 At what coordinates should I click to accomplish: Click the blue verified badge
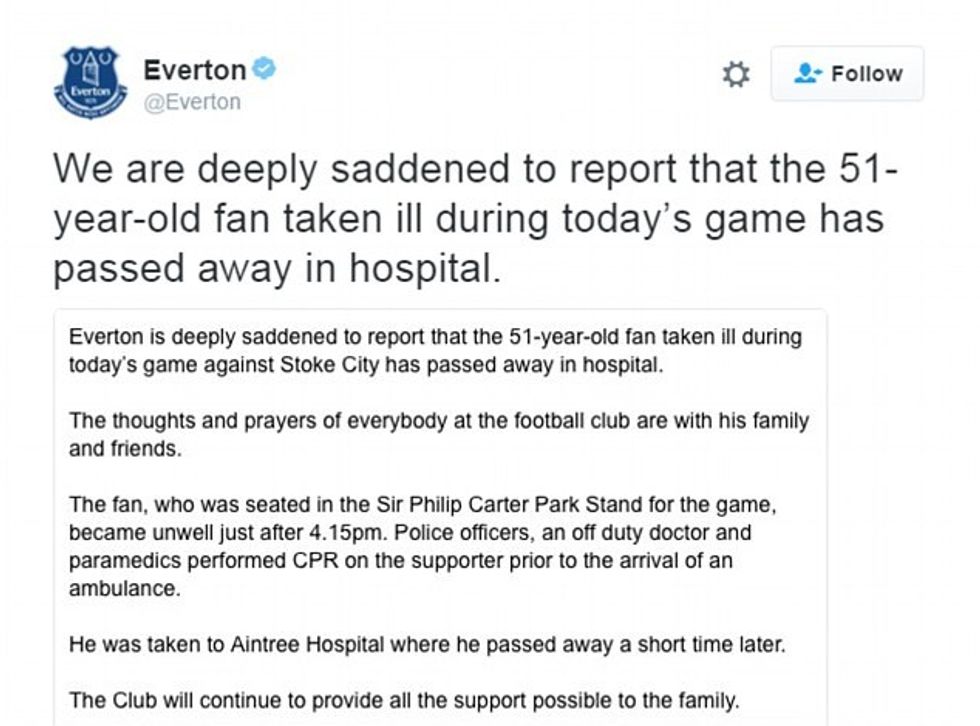coord(264,69)
